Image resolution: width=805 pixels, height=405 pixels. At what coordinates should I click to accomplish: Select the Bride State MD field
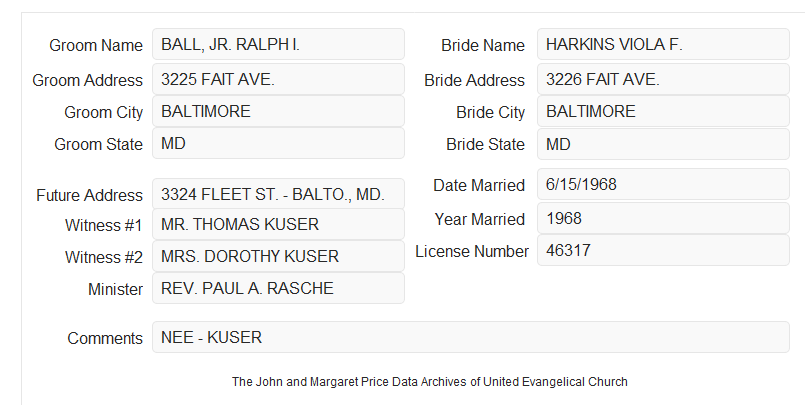point(663,144)
